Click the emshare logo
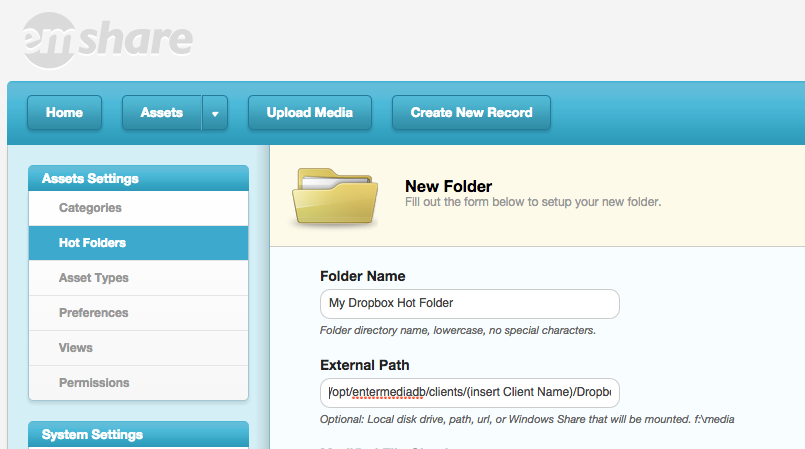805x449 pixels. point(108,40)
